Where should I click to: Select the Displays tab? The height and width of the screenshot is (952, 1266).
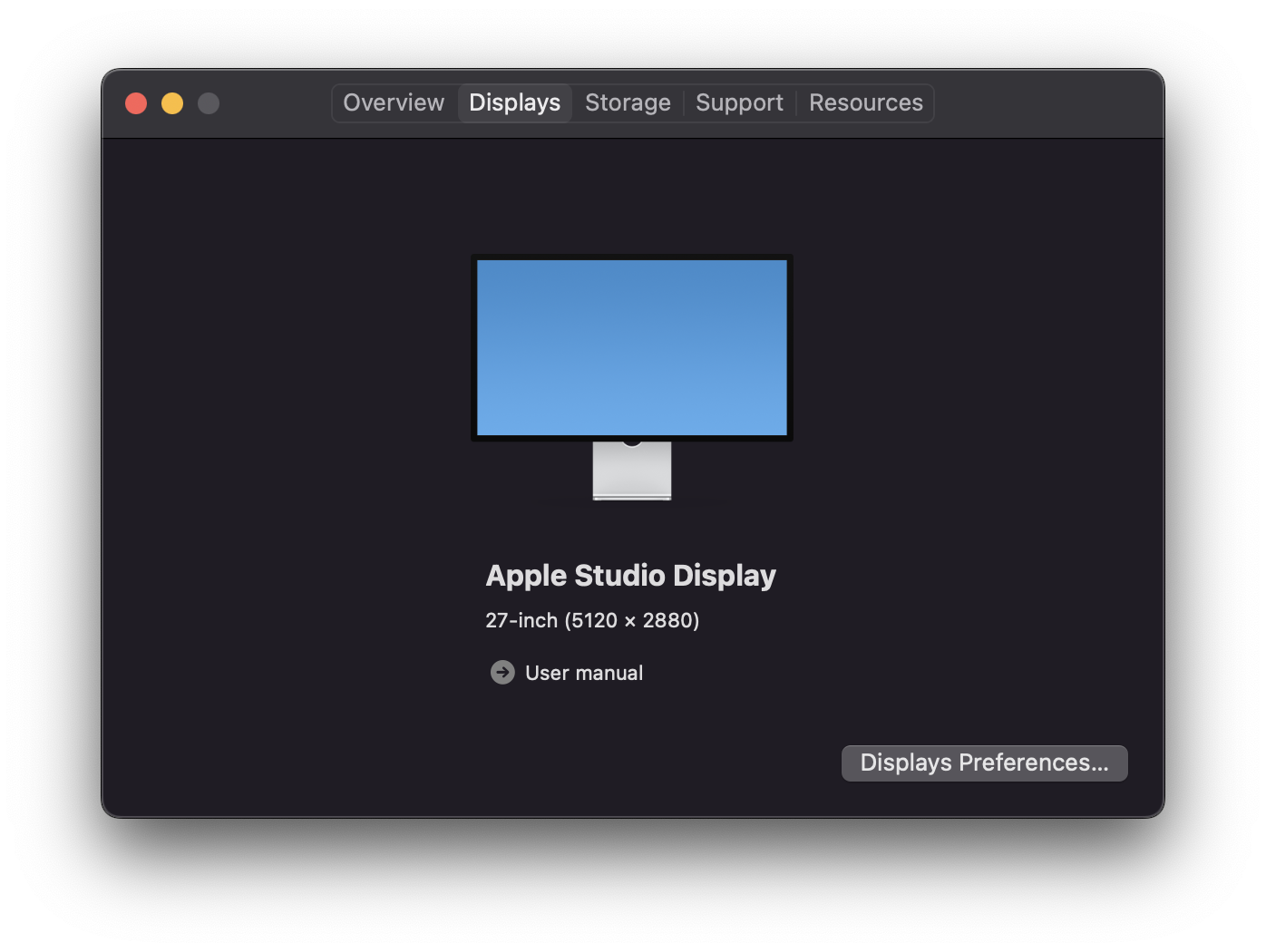pyautogui.click(x=514, y=102)
